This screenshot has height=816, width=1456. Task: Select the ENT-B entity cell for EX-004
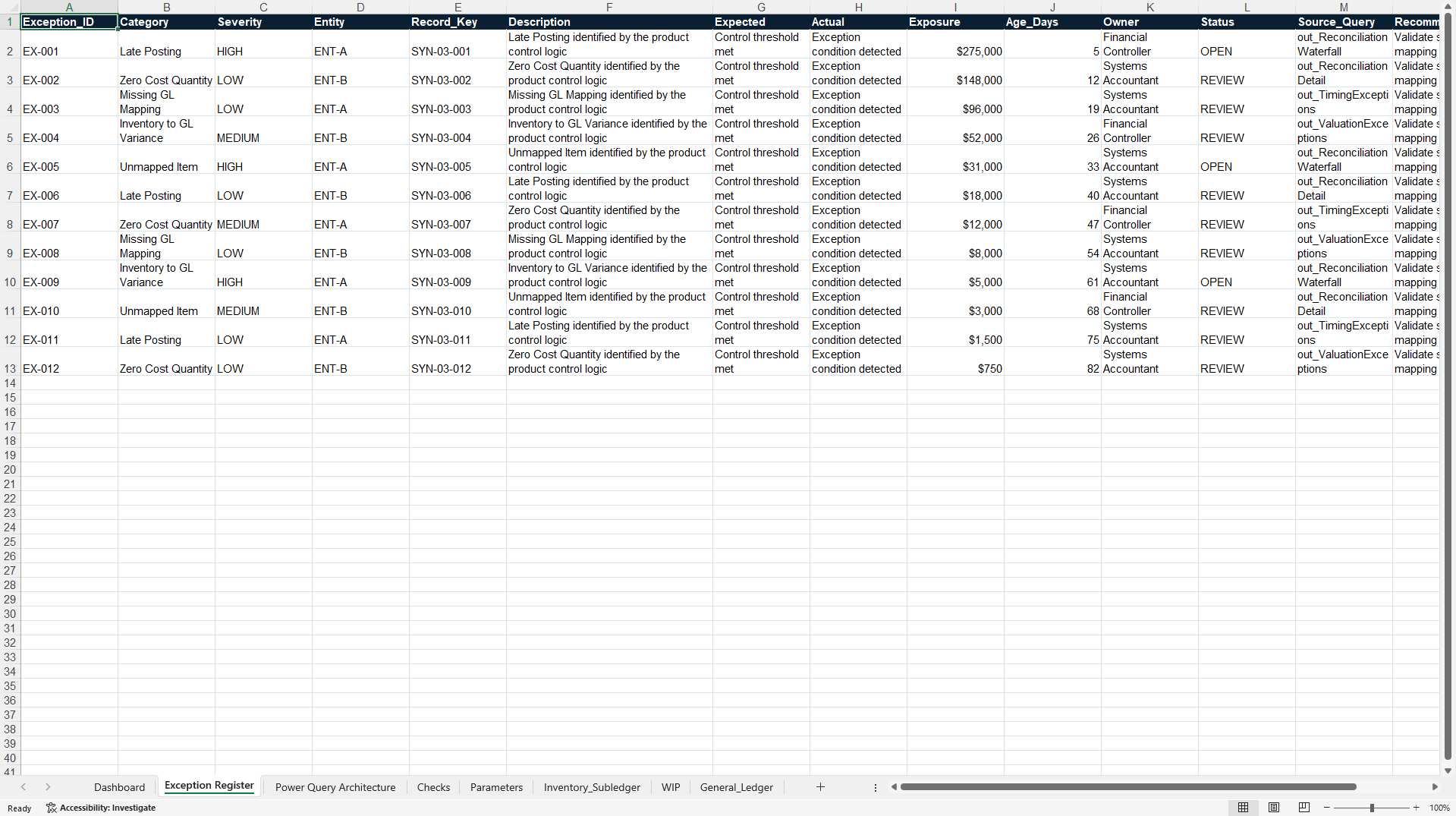(x=360, y=131)
